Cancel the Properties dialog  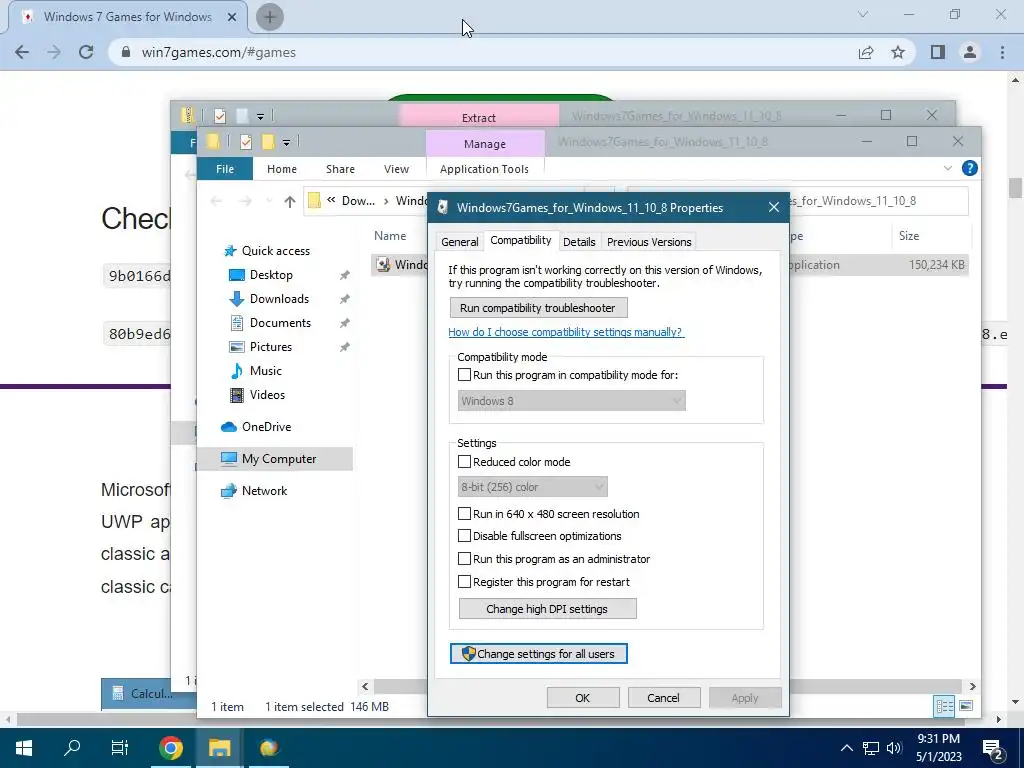pos(664,697)
